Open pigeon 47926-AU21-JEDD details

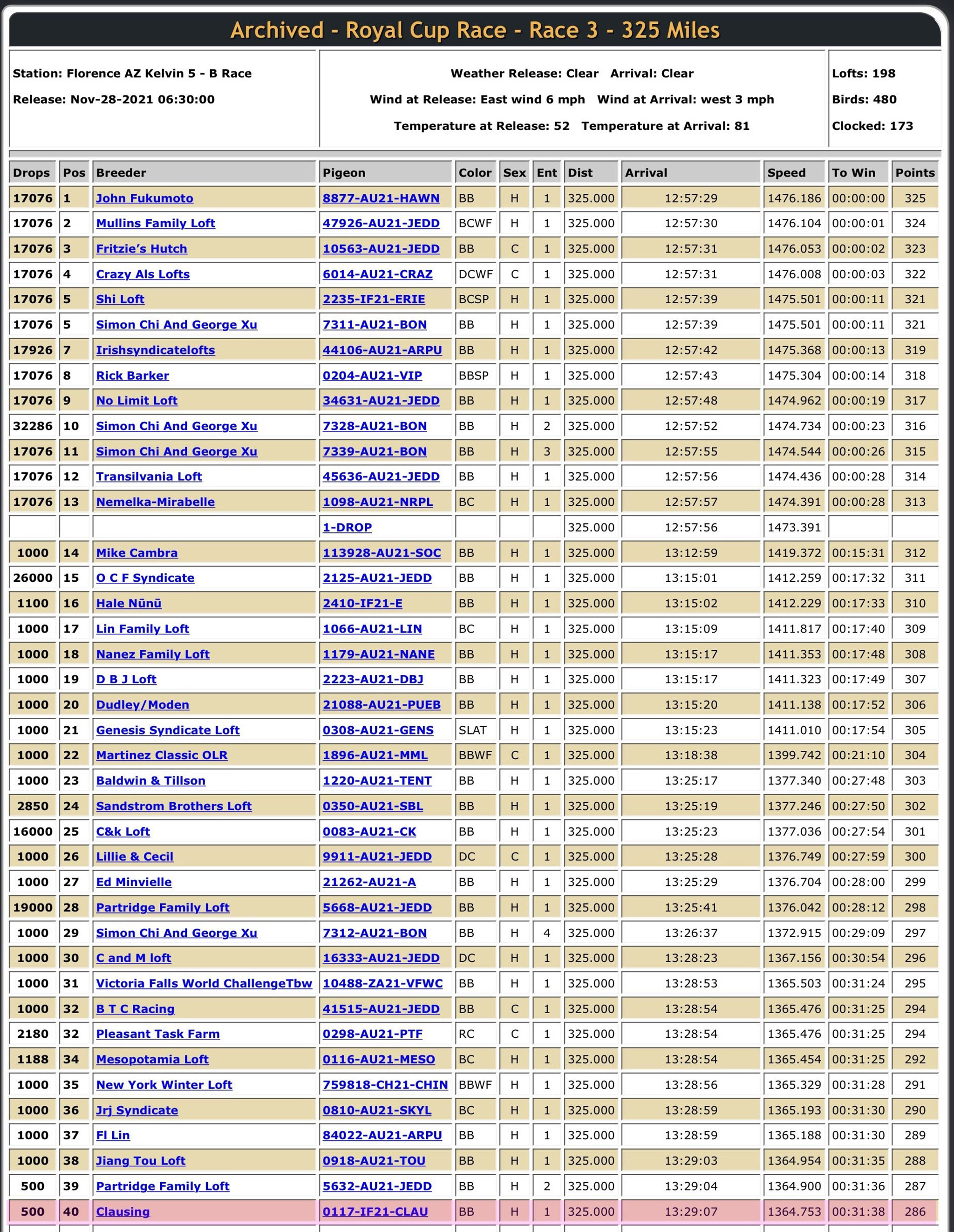(x=381, y=224)
